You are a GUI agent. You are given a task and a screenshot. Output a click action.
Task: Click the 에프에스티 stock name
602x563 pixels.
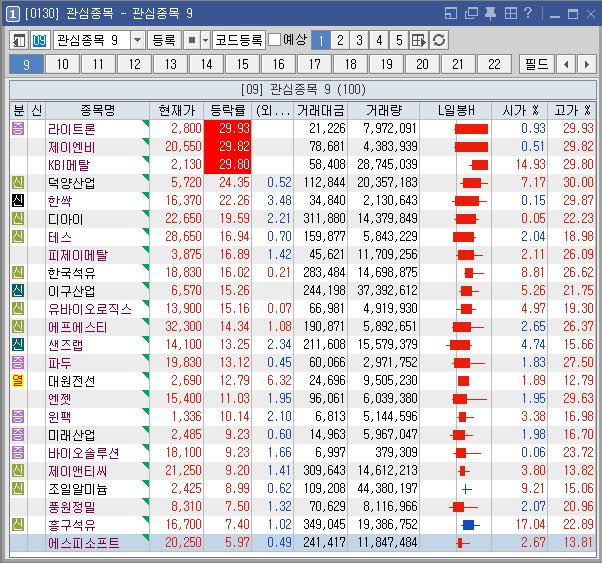click(78, 327)
